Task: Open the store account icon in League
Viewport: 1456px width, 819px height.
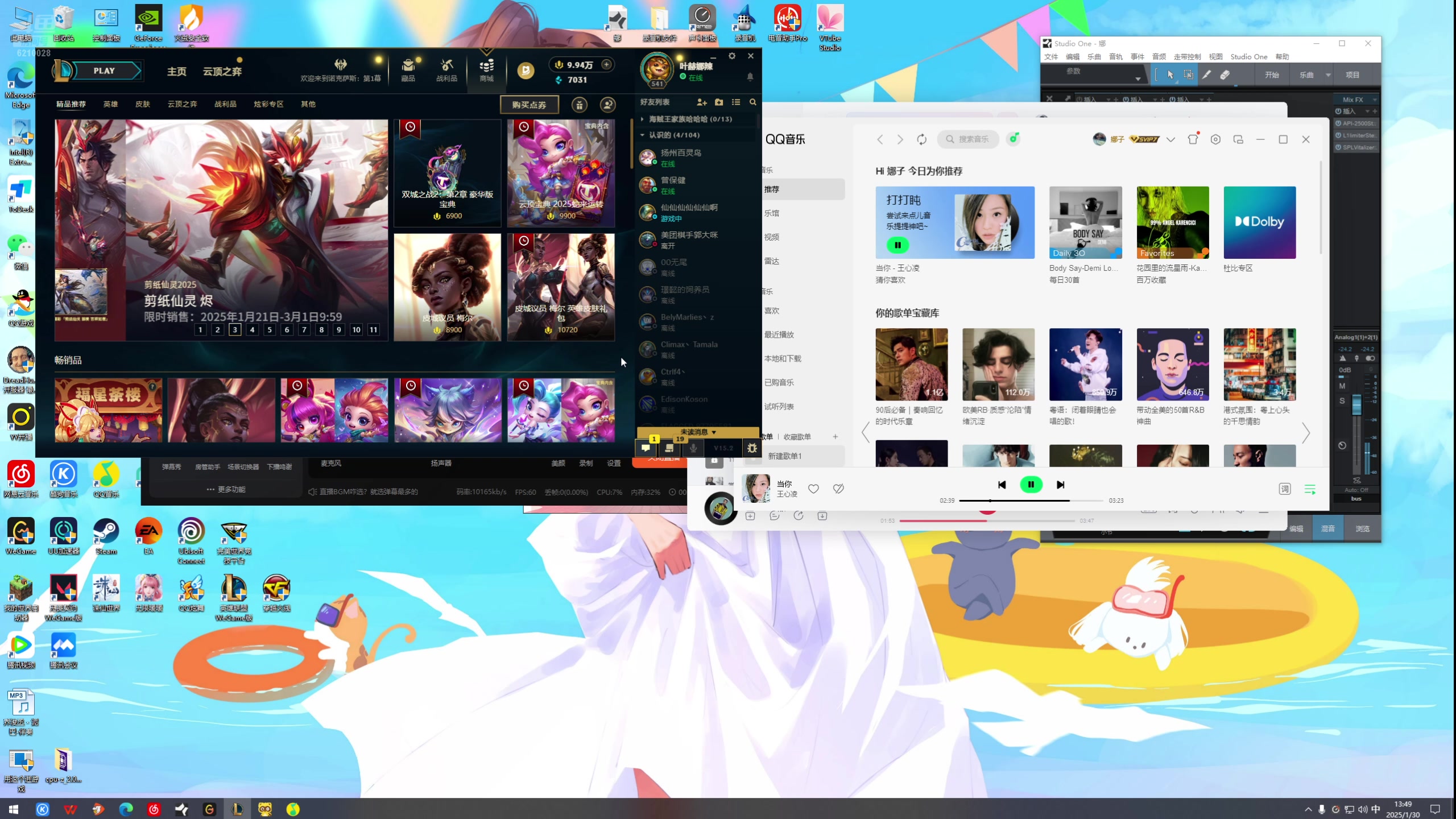Action: pyautogui.click(x=608, y=105)
